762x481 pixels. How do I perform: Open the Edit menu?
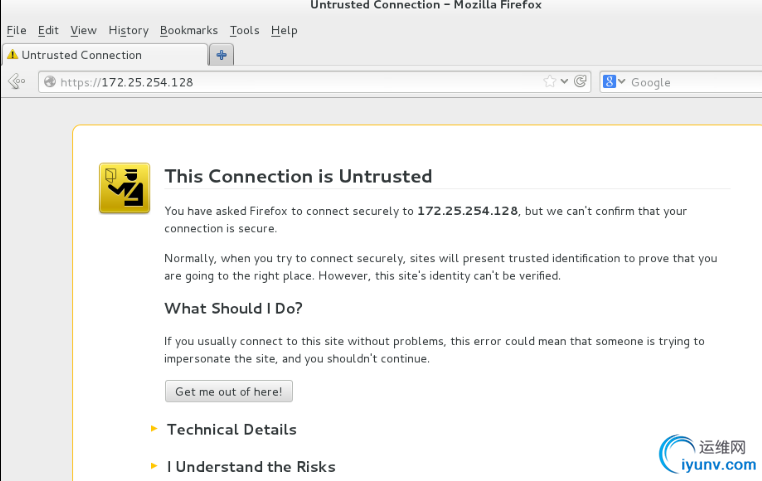click(x=48, y=30)
